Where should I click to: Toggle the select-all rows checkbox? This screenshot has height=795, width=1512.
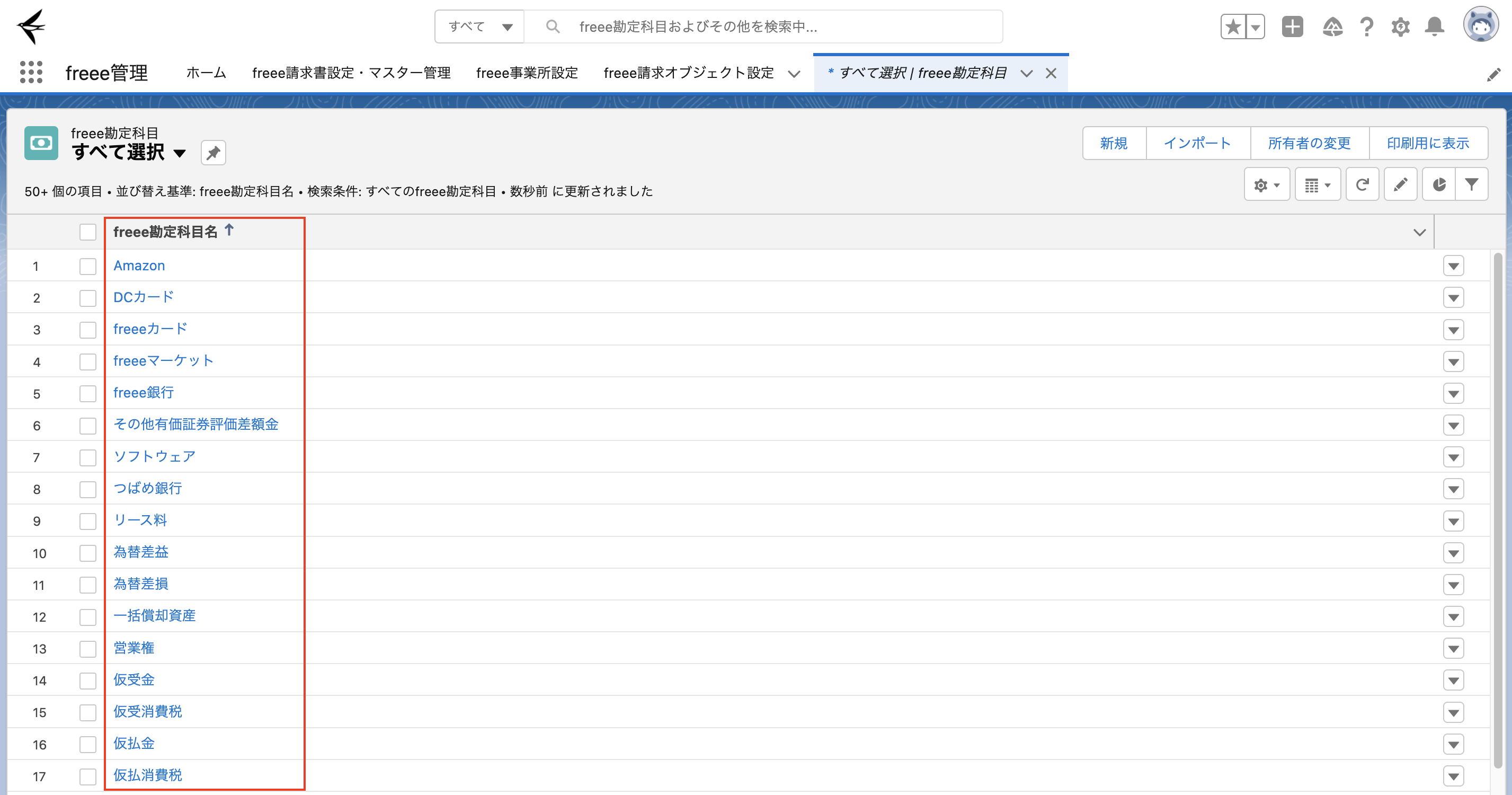tap(87, 232)
